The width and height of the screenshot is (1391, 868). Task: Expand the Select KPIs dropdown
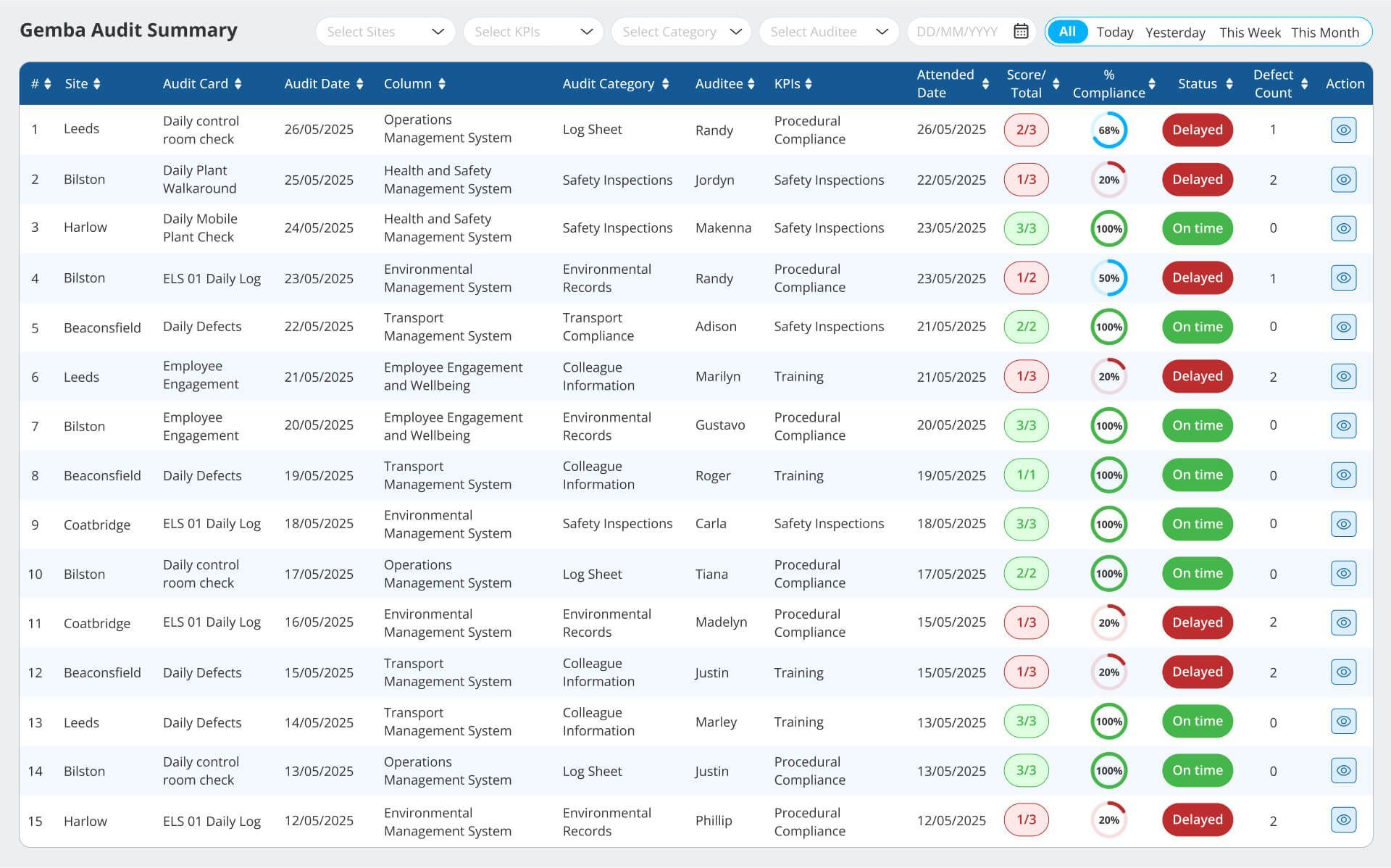532,31
